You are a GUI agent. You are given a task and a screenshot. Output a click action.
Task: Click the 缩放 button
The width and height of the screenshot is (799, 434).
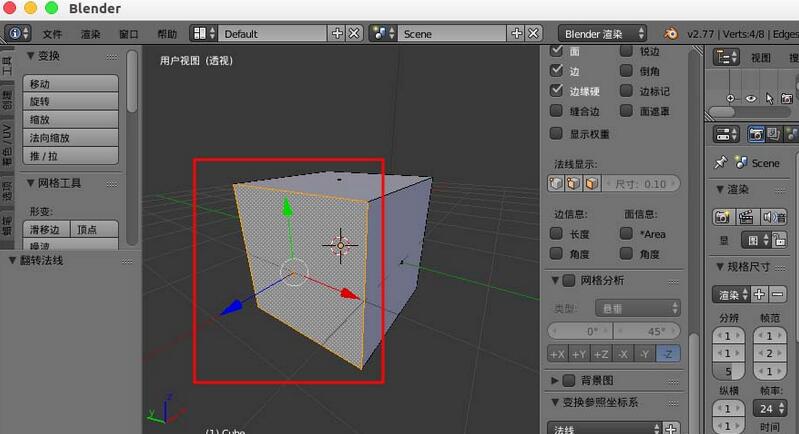click(x=71, y=120)
